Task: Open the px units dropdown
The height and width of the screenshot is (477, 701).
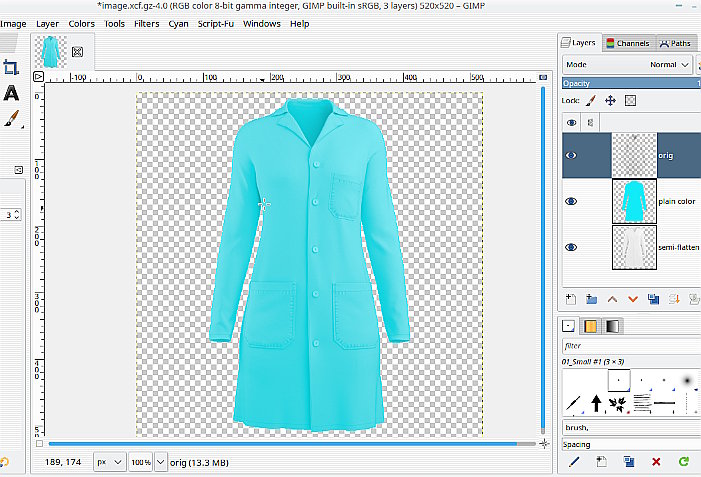Action: pos(109,462)
